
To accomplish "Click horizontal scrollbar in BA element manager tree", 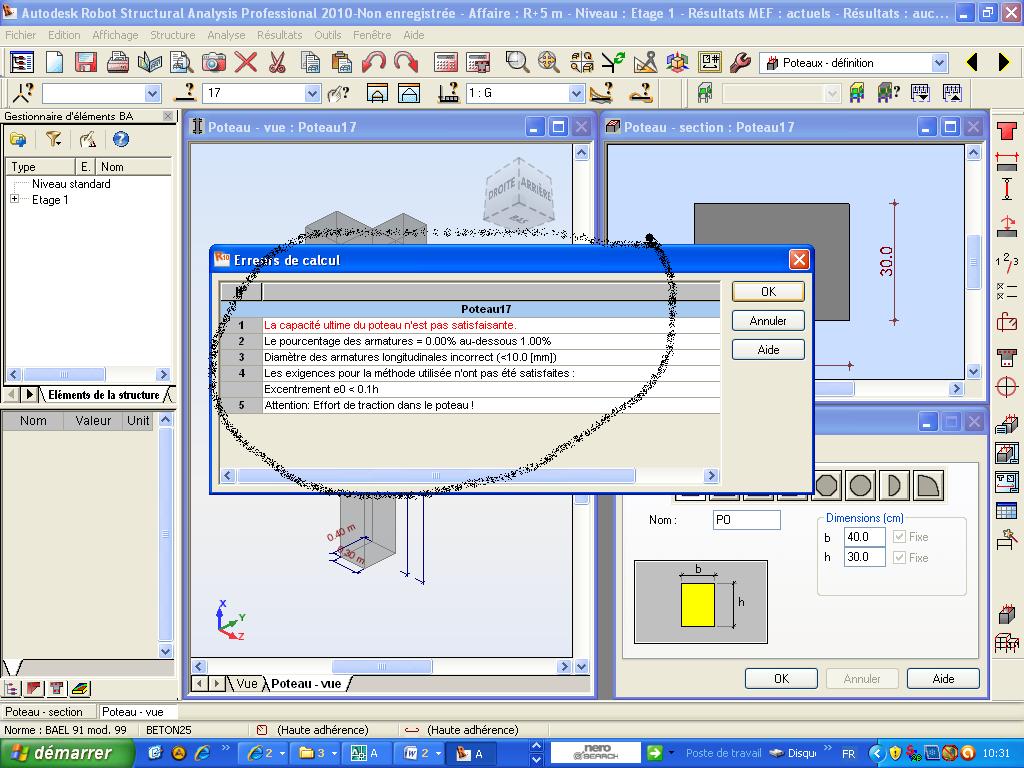I will point(64,374).
